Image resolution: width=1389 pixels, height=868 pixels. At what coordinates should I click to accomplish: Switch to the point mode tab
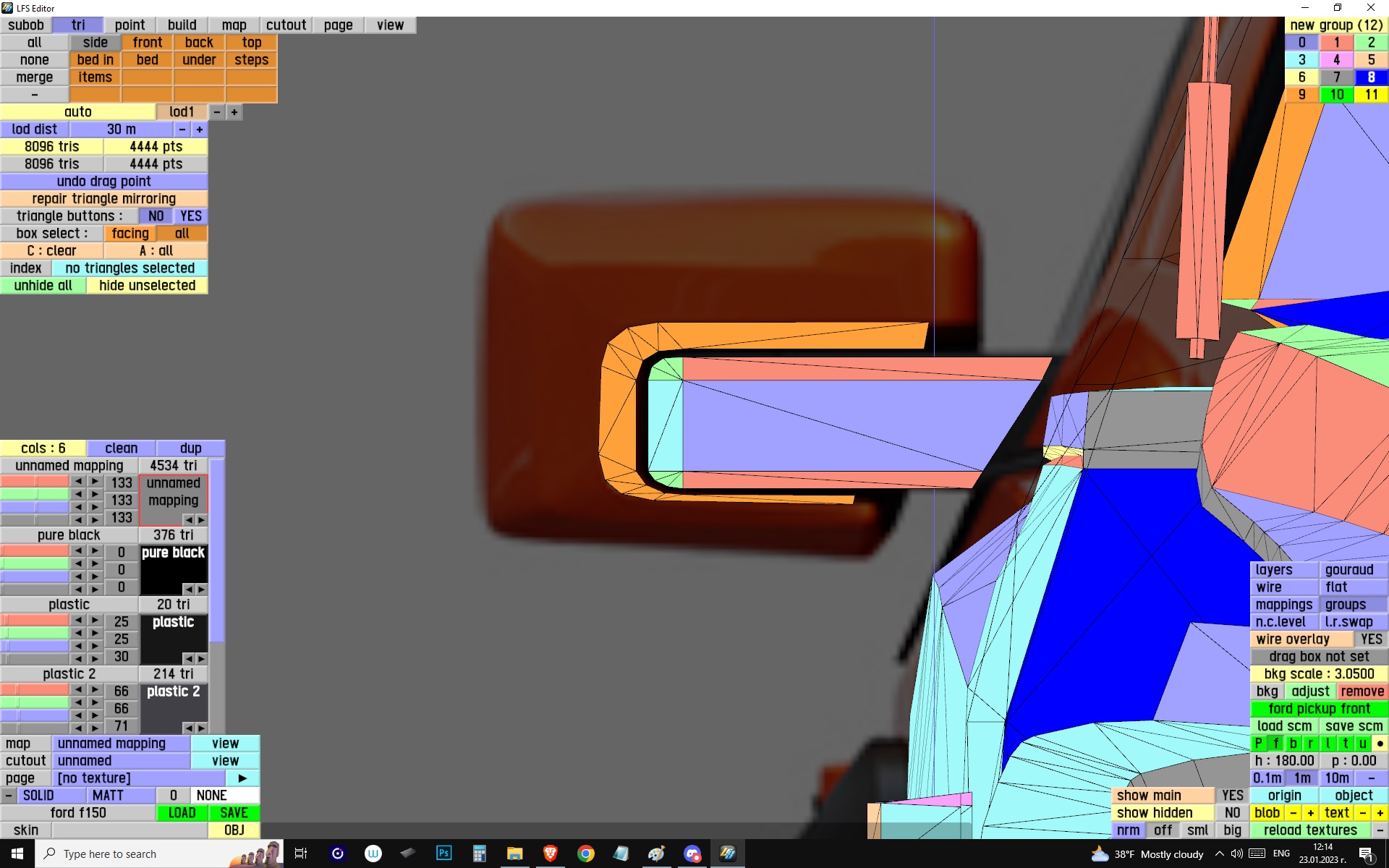[x=130, y=25]
